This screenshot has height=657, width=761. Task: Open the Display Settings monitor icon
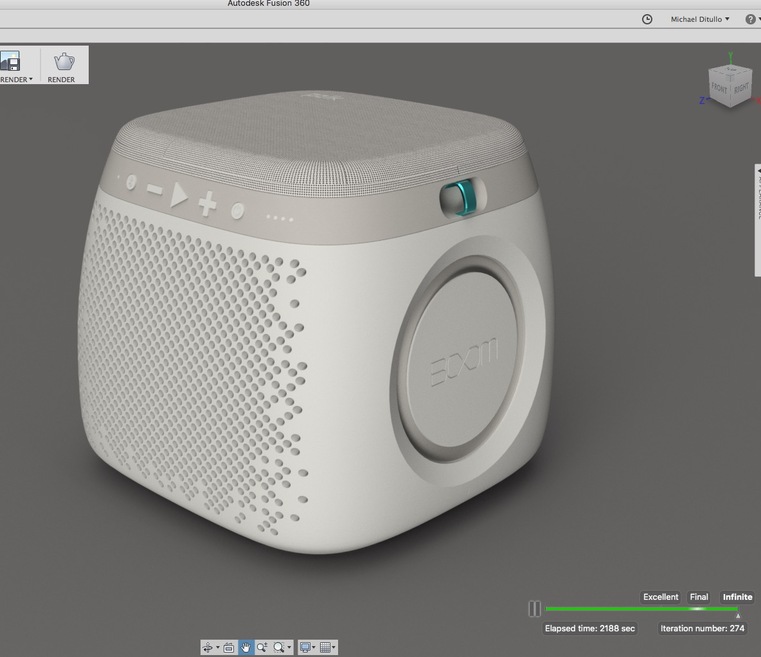point(305,647)
